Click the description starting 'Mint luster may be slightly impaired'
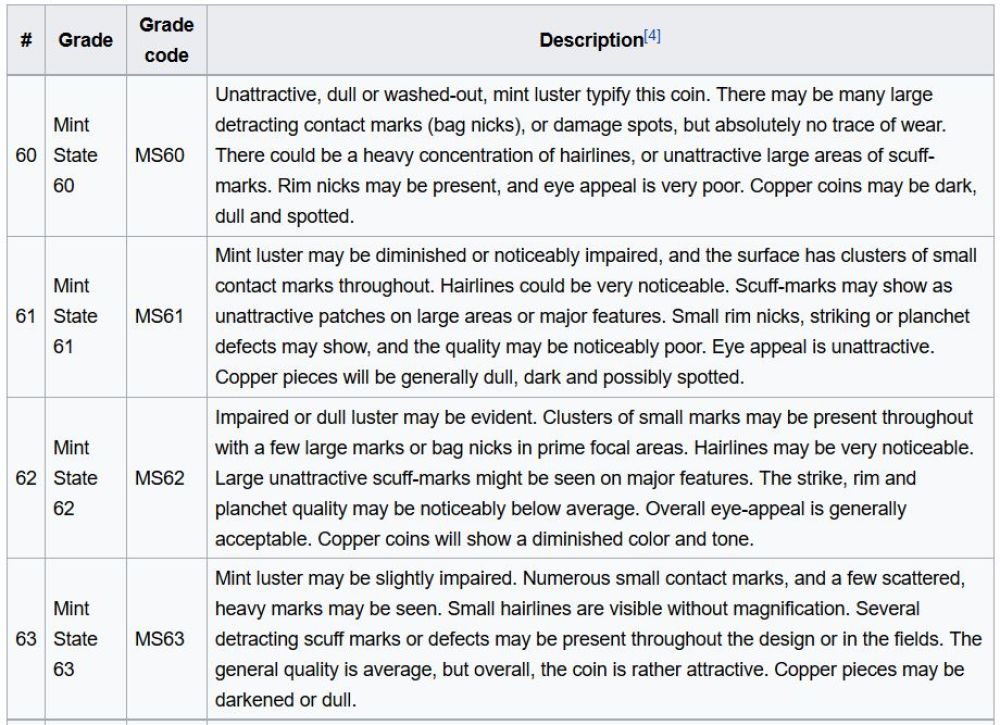The image size is (1000, 725). tap(599, 638)
